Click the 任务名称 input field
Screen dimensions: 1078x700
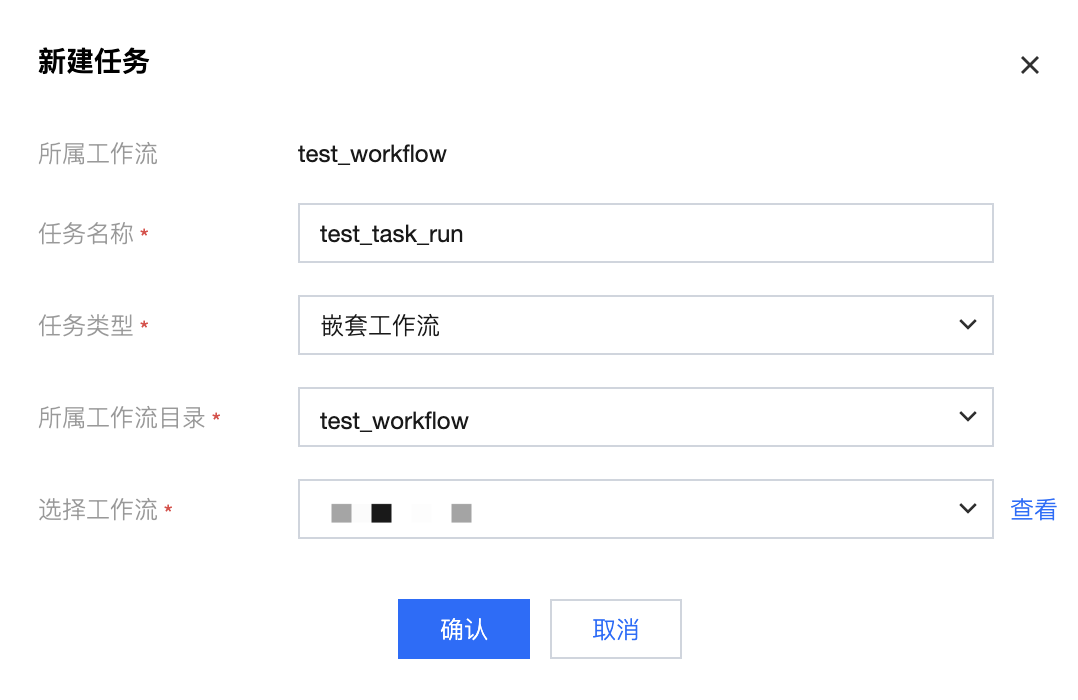point(645,233)
